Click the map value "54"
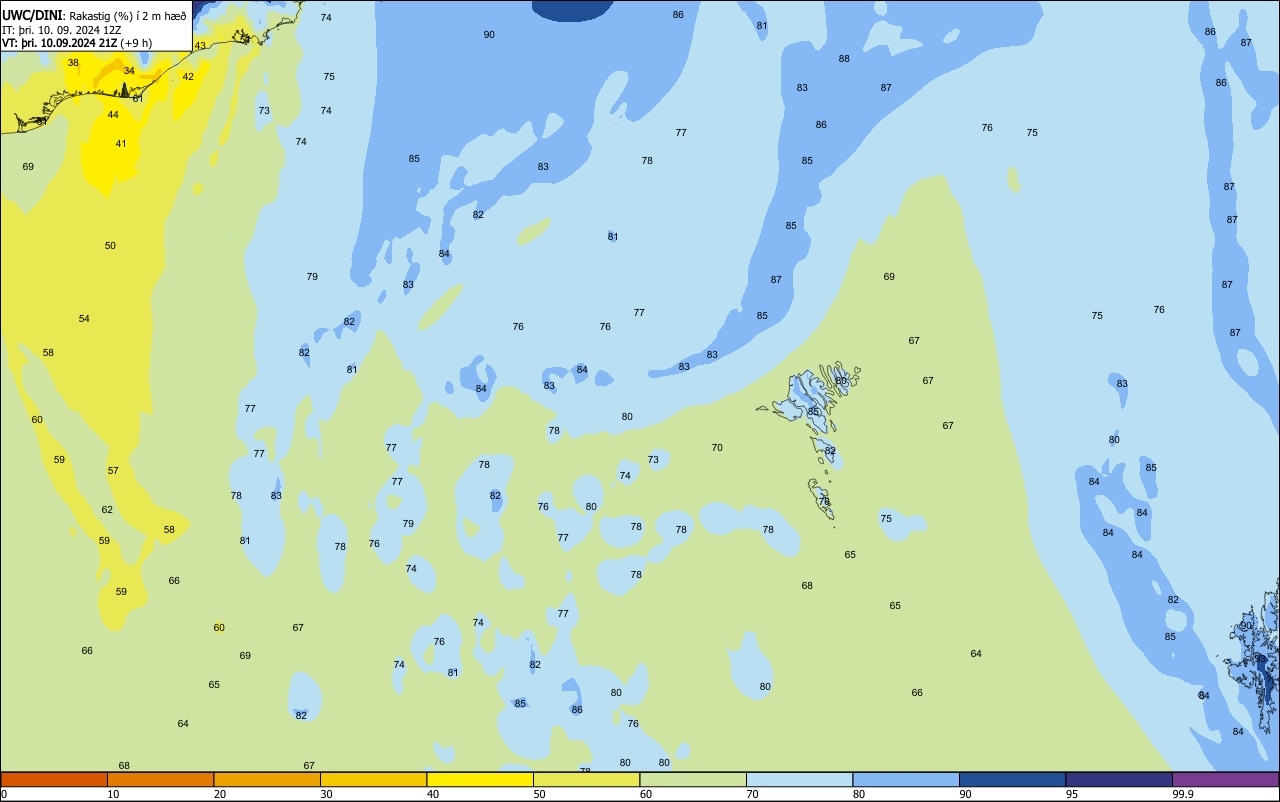Image resolution: width=1280 pixels, height=802 pixels. [x=84, y=319]
